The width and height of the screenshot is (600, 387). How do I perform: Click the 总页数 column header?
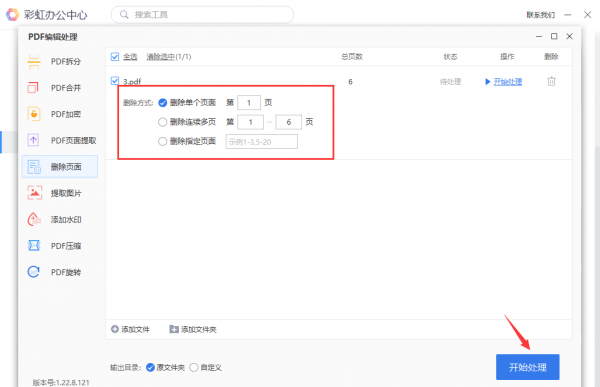click(352, 57)
